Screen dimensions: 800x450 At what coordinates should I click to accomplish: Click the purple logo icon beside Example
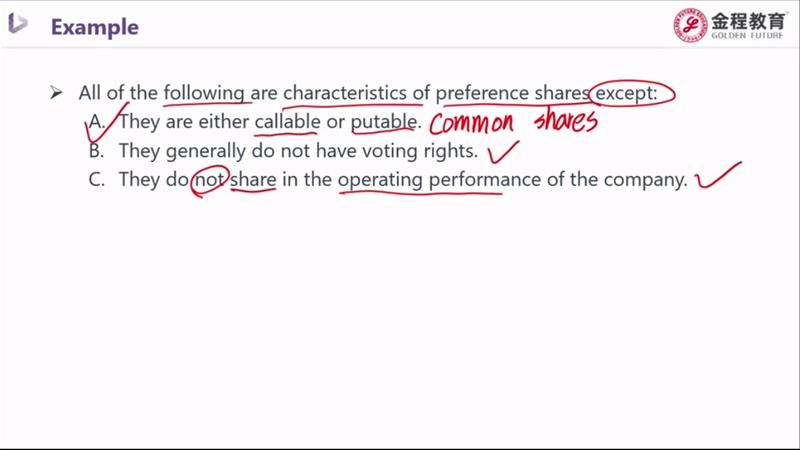click(18, 24)
